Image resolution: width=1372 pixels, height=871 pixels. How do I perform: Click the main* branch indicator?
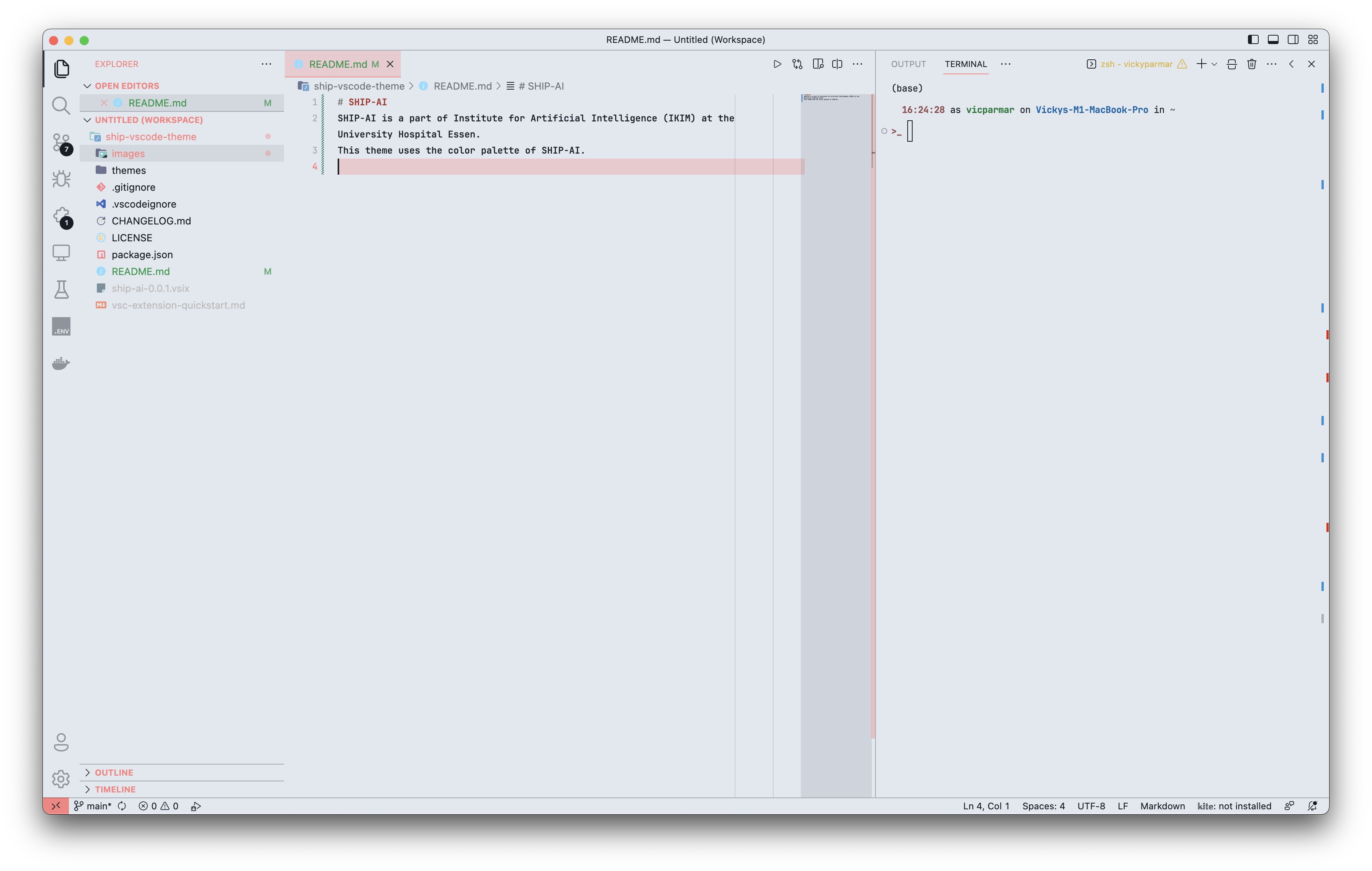(x=98, y=806)
